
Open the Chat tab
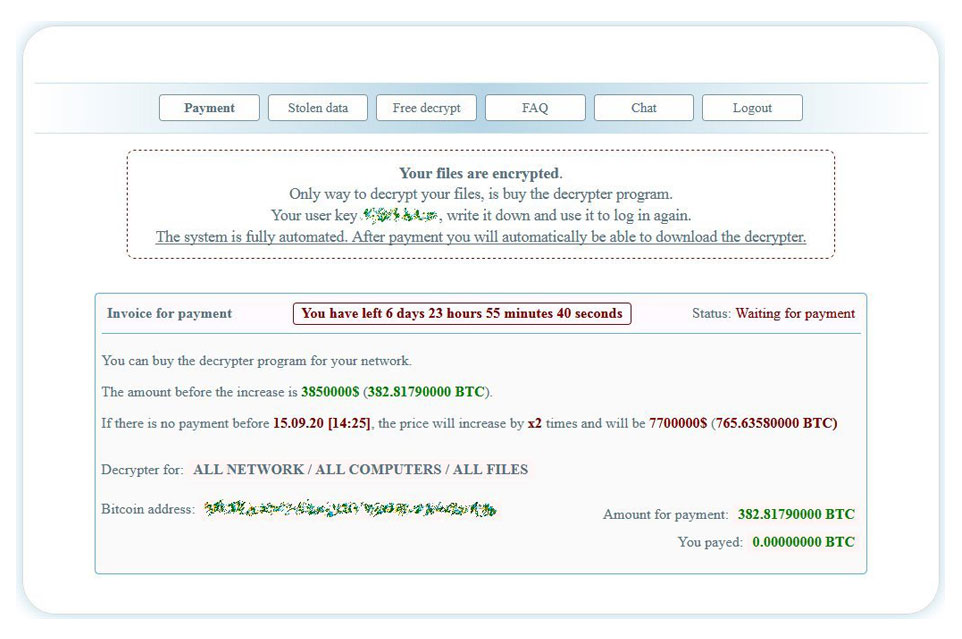coord(644,108)
